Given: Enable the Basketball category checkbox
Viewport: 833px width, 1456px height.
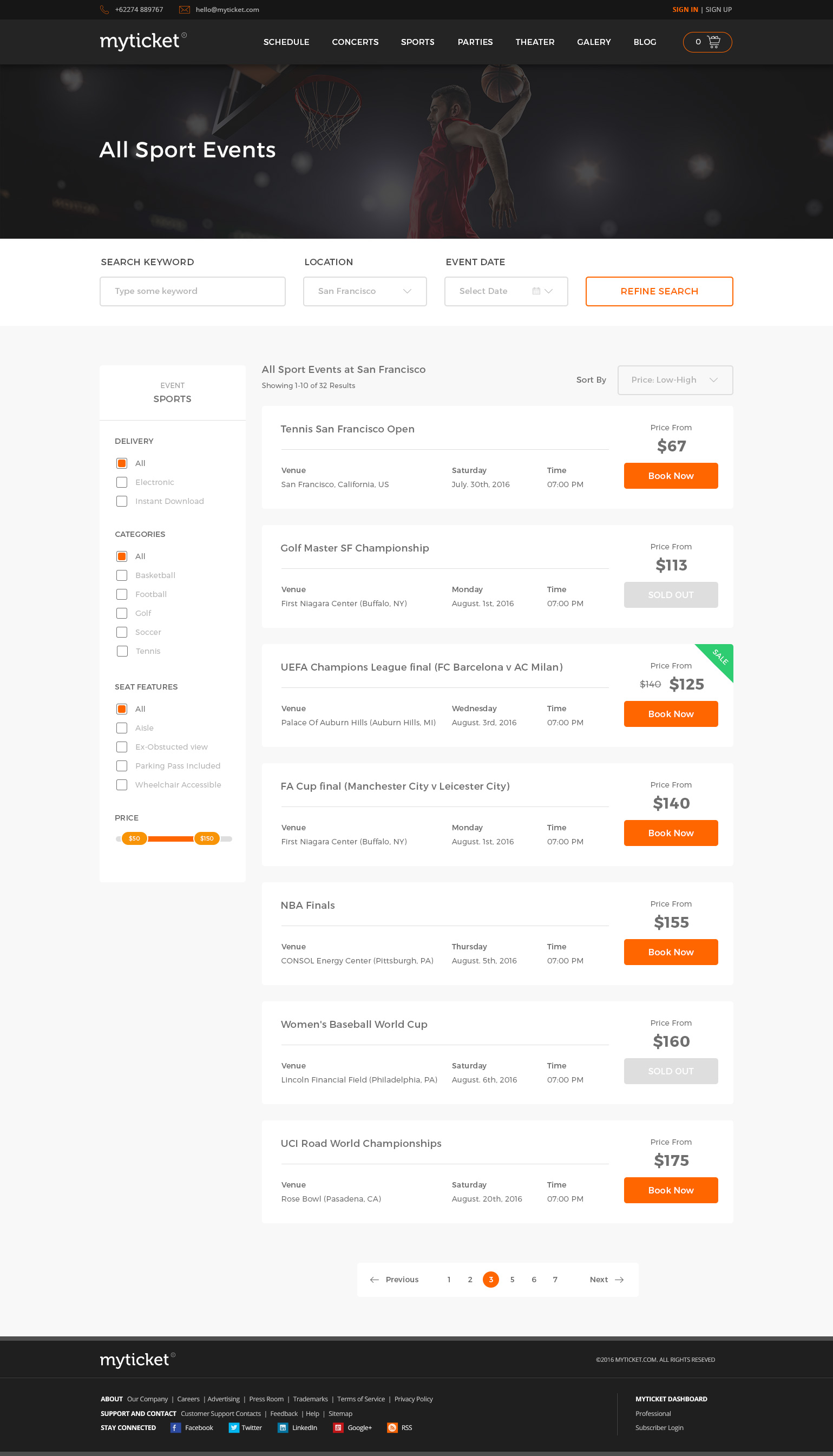Looking at the screenshot, I should 122,575.
